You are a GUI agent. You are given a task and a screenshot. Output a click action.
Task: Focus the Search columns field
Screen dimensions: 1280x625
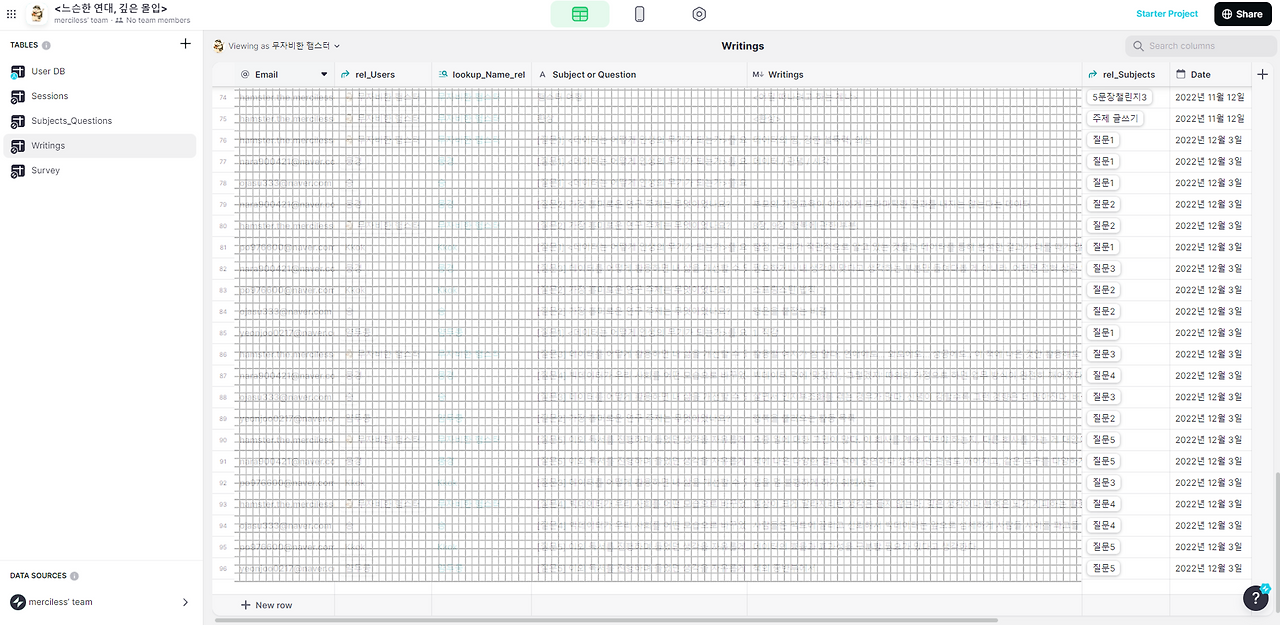tap(1200, 46)
